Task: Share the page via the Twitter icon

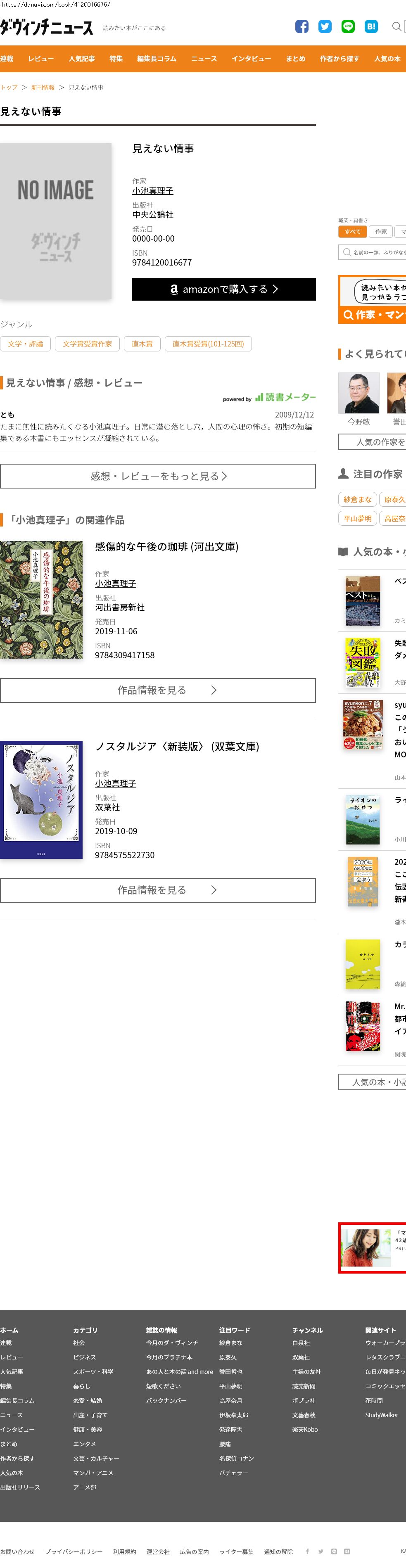Action: [x=325, y=26]
